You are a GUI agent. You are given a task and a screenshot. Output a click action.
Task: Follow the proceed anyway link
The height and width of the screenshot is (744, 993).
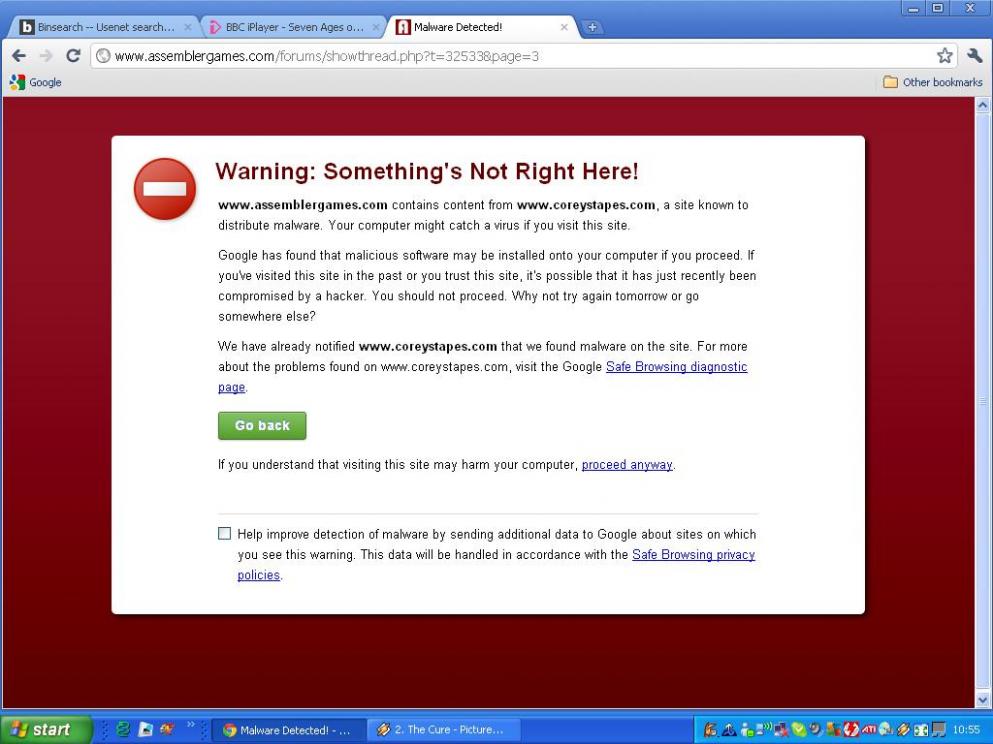tap(627, 465)
